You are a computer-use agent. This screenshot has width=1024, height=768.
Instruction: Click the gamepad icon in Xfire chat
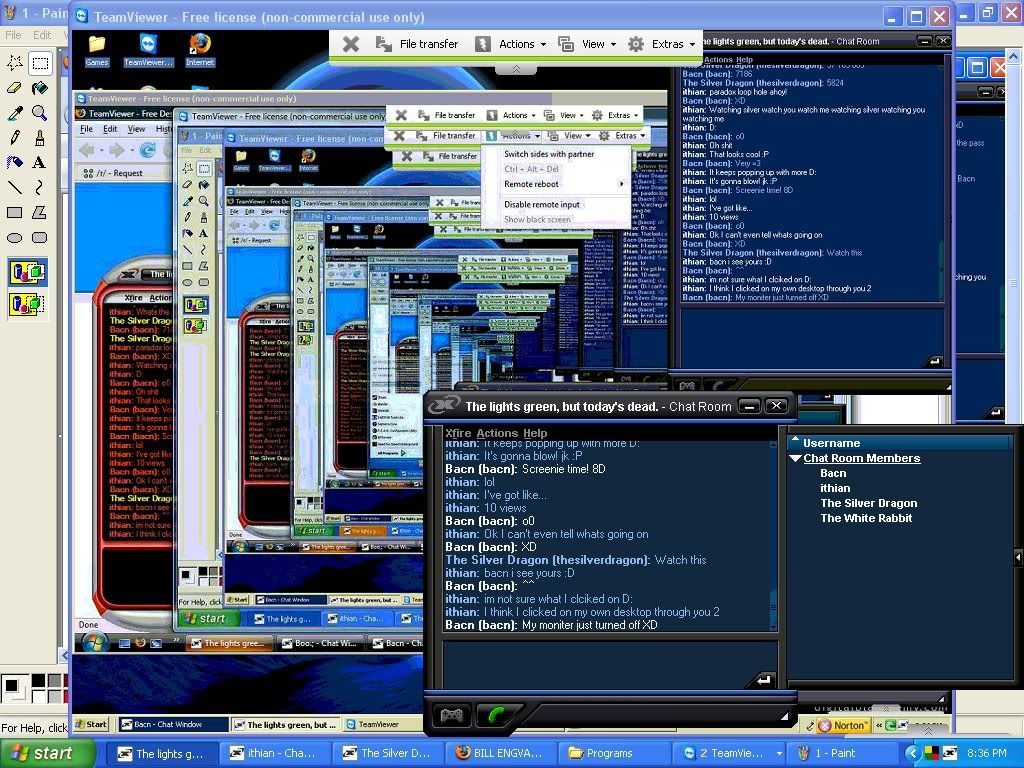coord(452,715)
